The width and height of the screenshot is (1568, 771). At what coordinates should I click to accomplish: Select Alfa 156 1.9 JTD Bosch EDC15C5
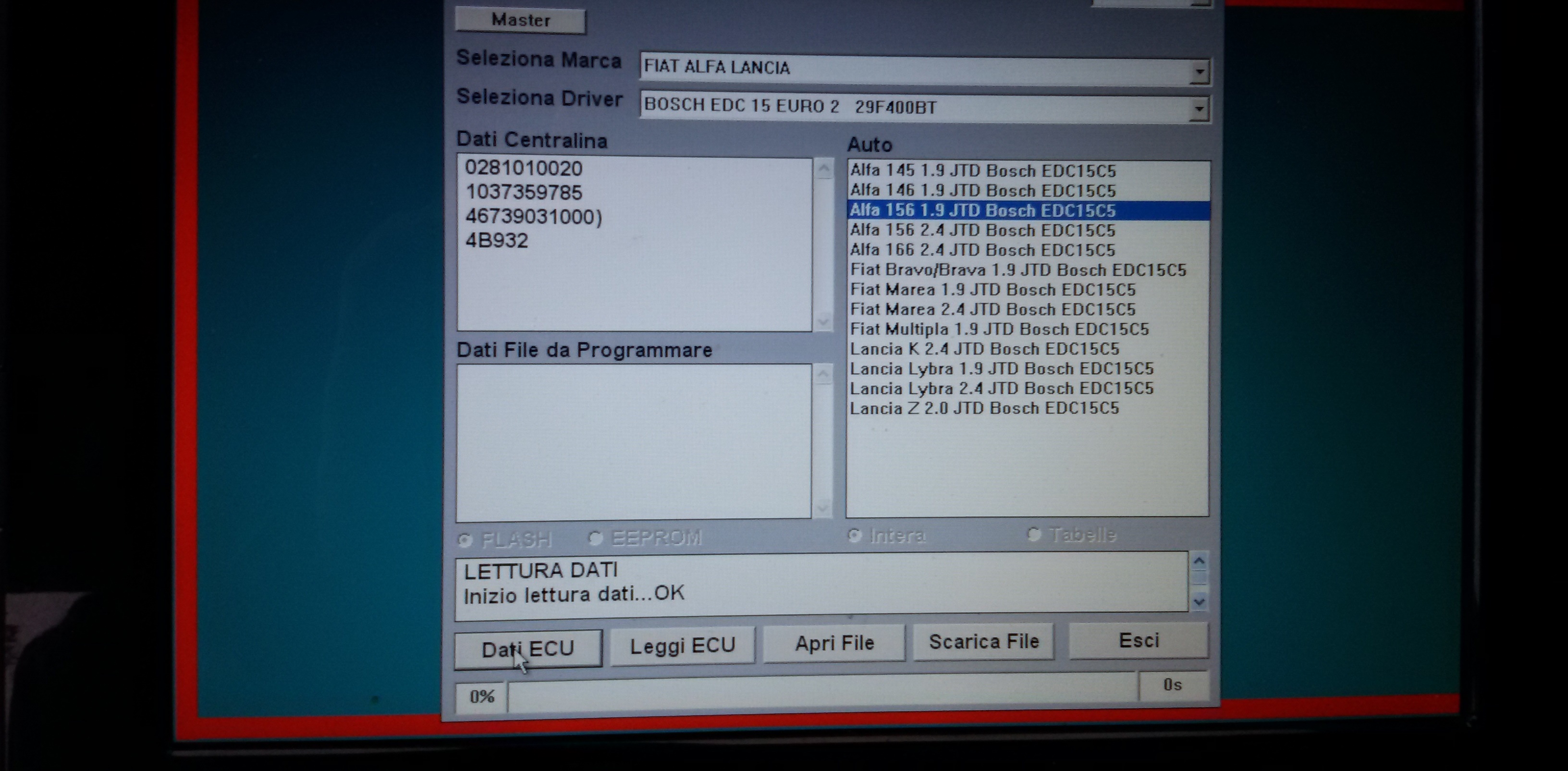(1028, 210)
